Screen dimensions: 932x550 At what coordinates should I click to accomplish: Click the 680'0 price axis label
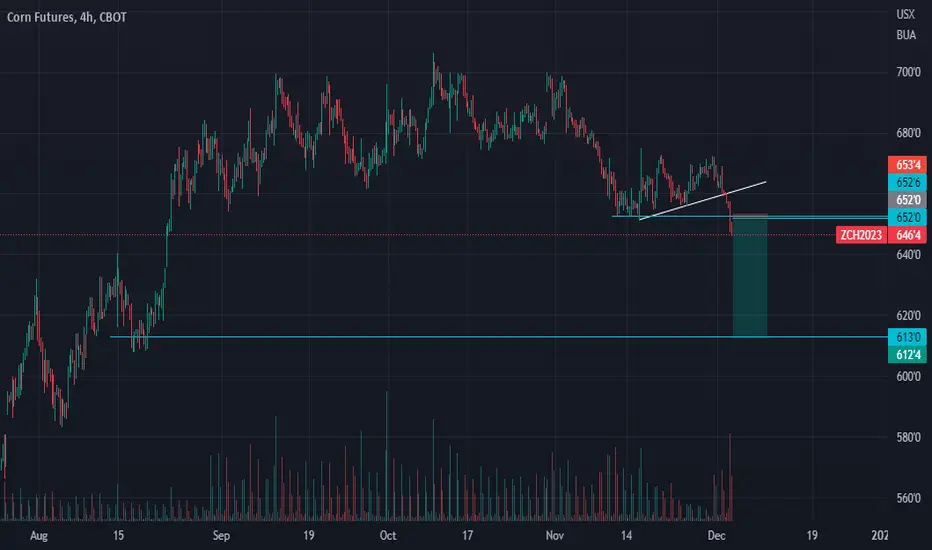(x=908, y=133)
